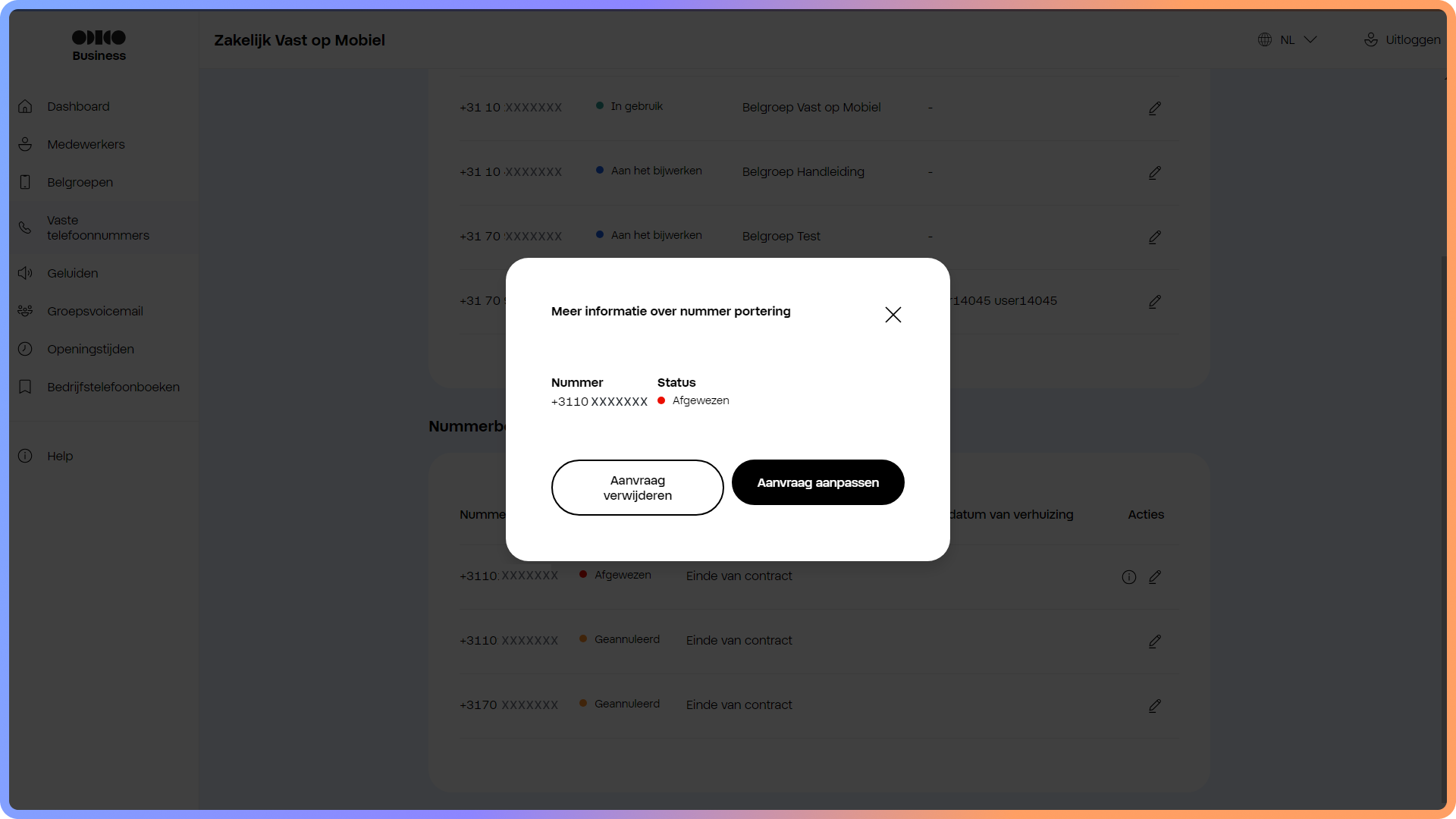This screenshot has height=819, width=1456.
Task: Edit the first Geannuleerd number entry
Action: [x=1154, y=641]
